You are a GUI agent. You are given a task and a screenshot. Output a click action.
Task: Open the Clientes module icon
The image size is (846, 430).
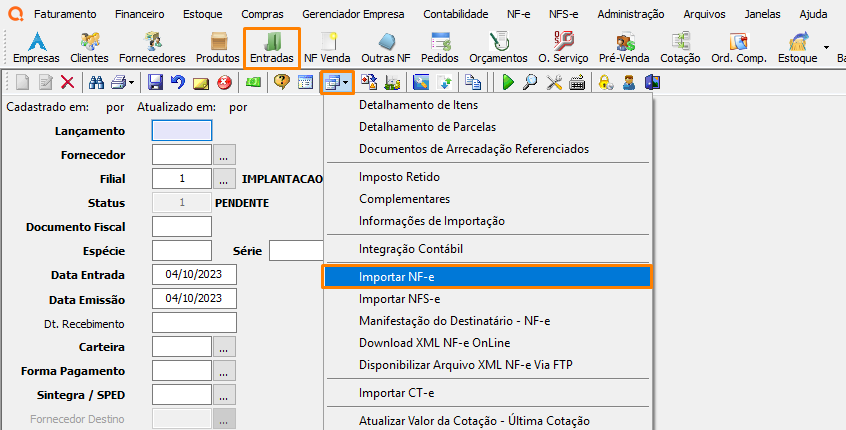click(x=89, y=47)
